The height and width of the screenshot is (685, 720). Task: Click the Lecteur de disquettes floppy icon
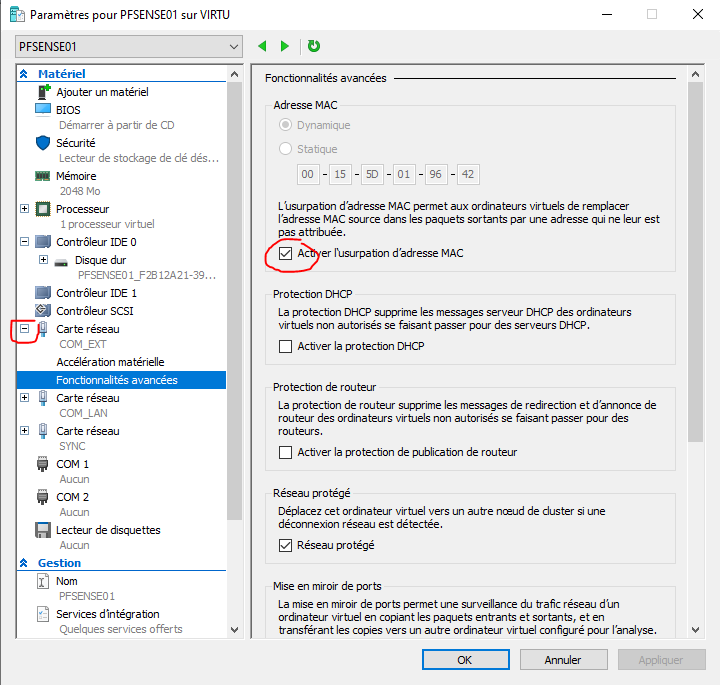pyautogui.click(x=43, y=530)
